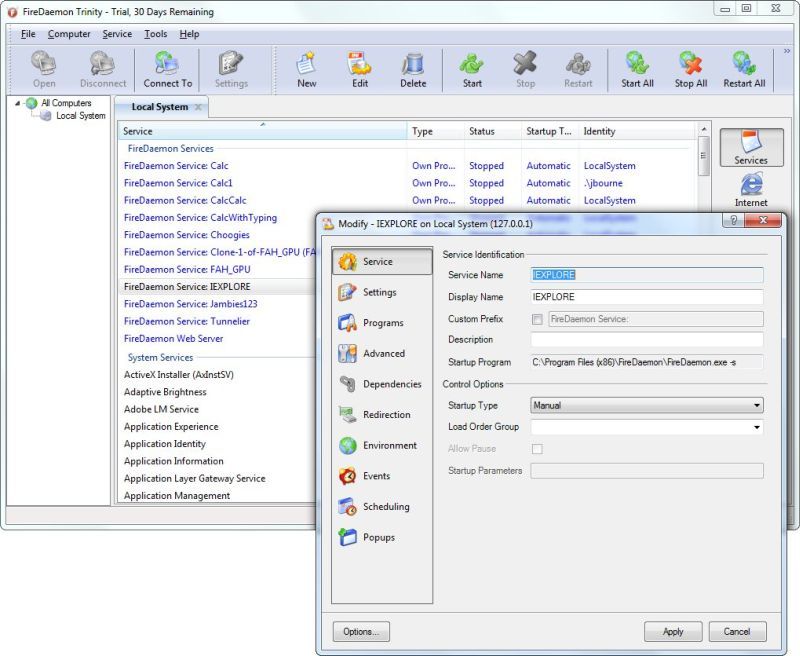Open the Computer menu

coord(69,34)
